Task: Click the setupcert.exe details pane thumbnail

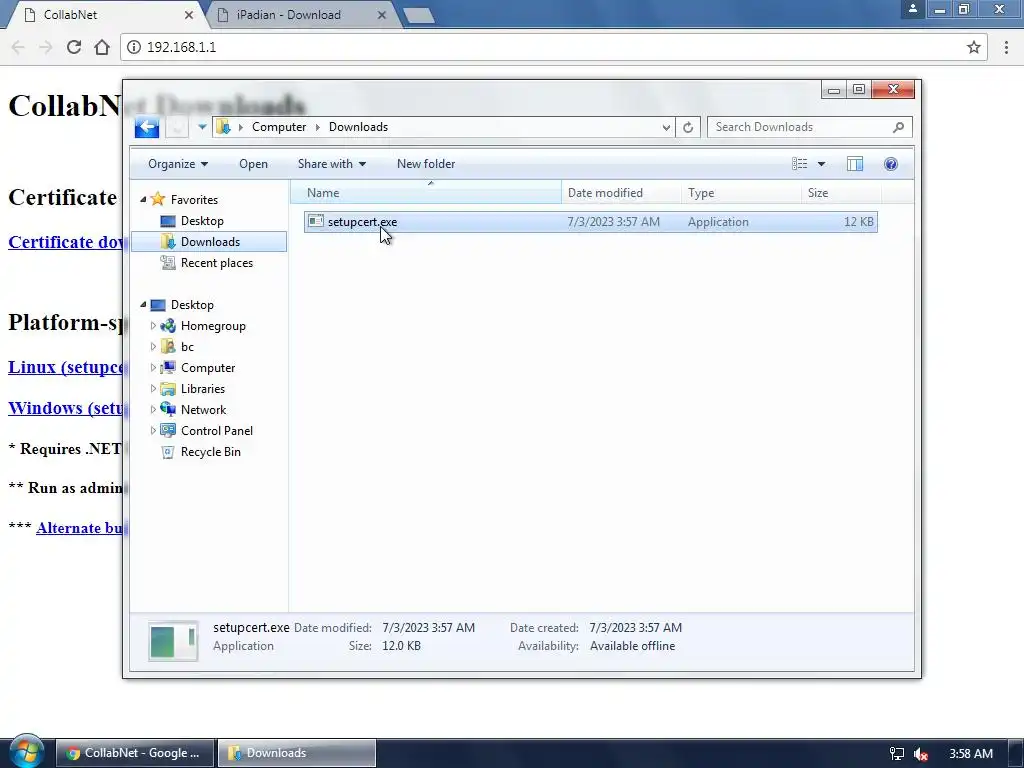Action: 173,641
